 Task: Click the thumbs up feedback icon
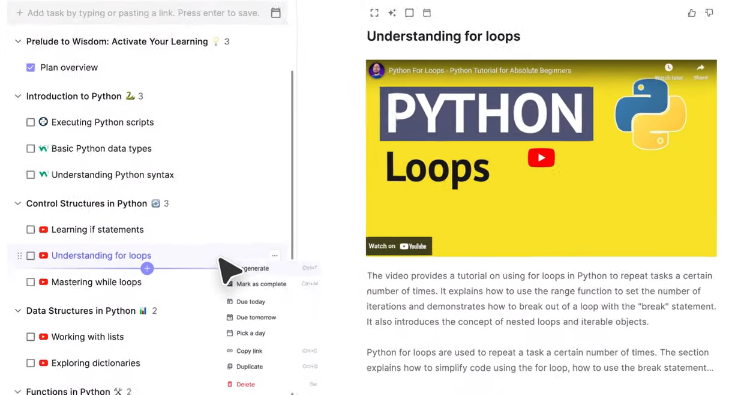coord(692,13)
